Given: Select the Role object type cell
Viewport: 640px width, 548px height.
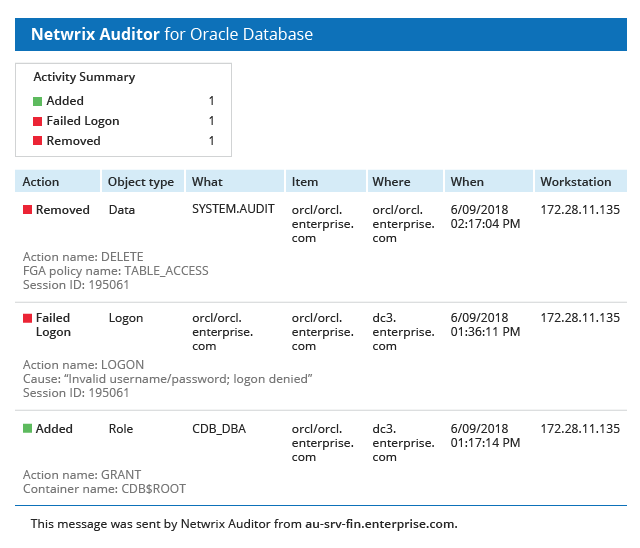Looking at the screenshot, I should (121, 429).
